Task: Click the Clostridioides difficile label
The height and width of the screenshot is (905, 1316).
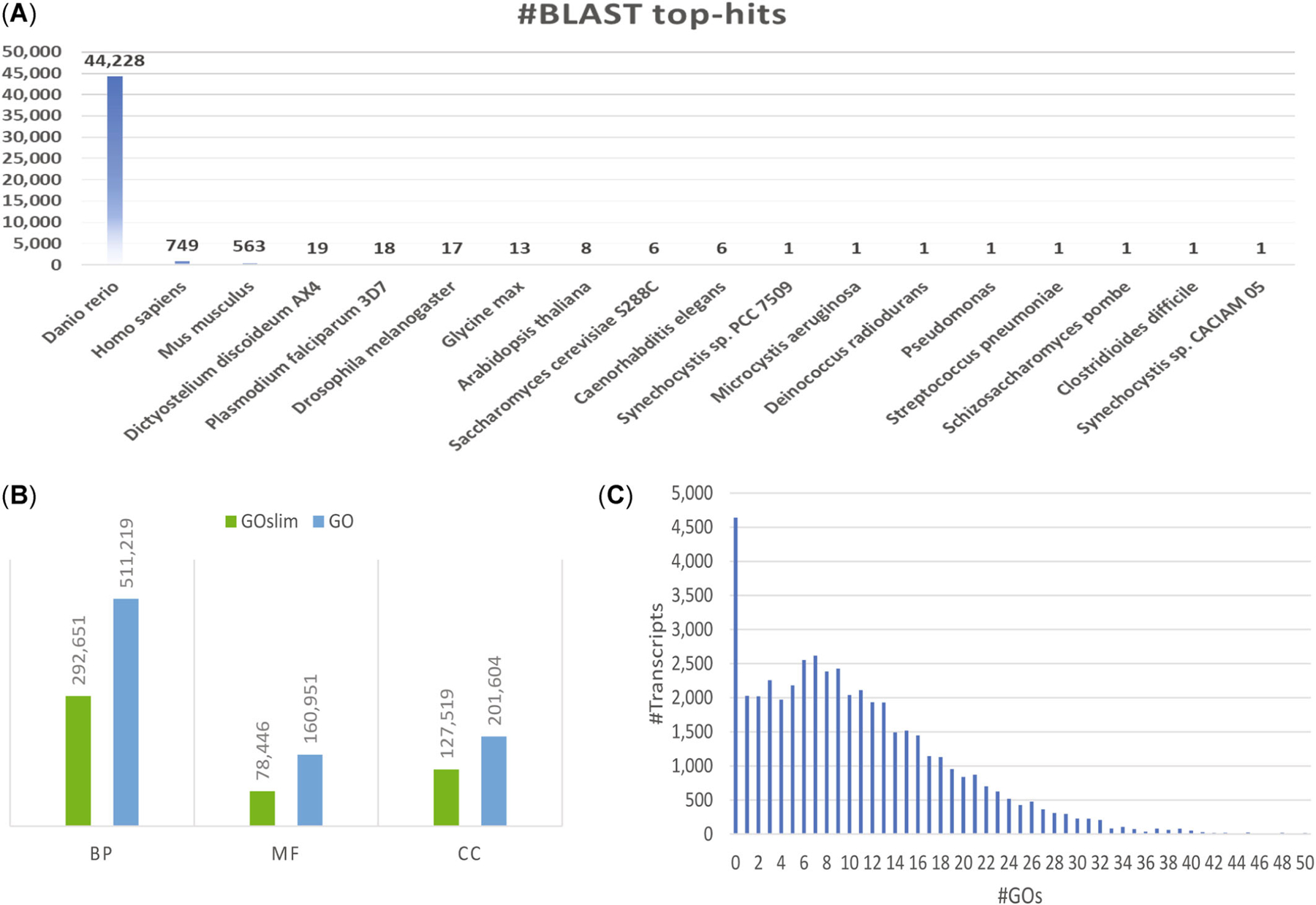Action: pyautogui.click(x=1127, y=339)
